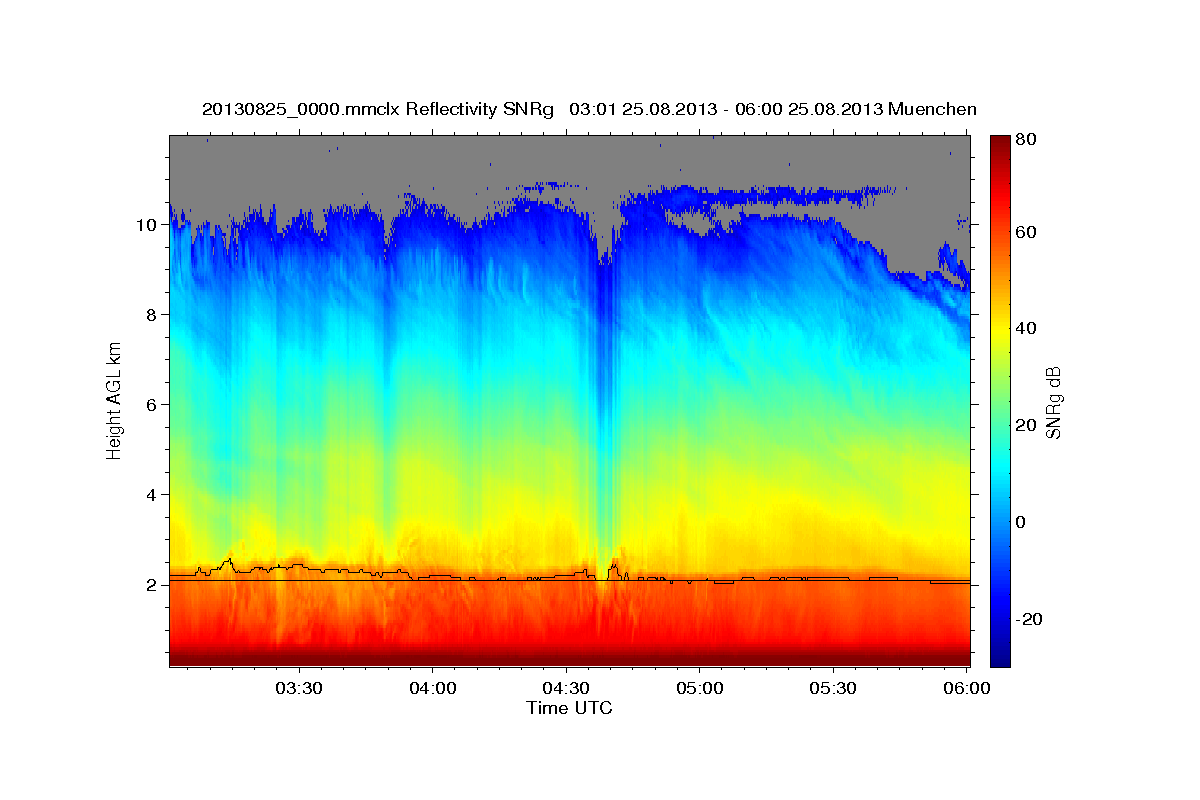Click the colorbar value label 60
The width and height of the screenshot is (1200, 800).
tap(1027, 232)
